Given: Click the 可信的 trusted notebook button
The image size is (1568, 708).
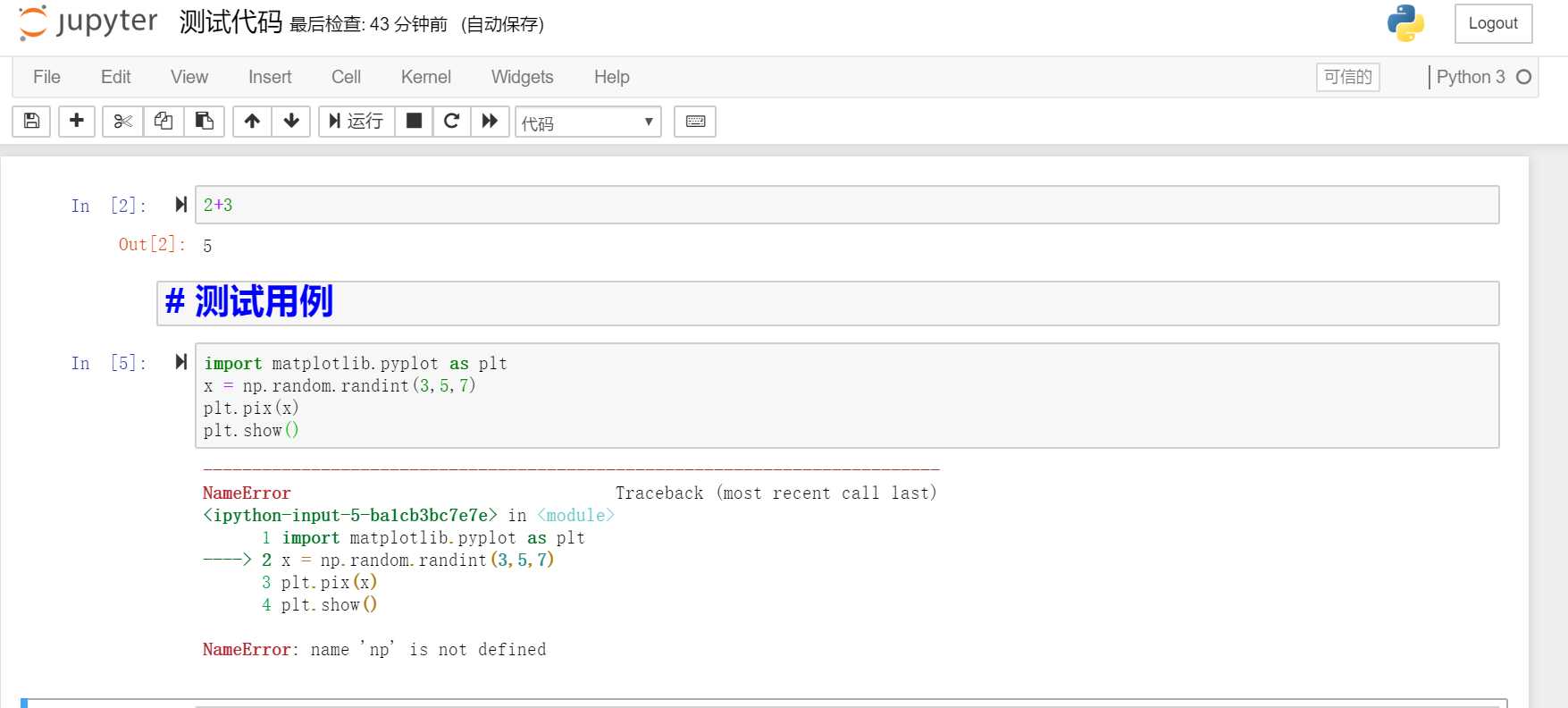Looking at the screenshot, I should (1347, 77).
